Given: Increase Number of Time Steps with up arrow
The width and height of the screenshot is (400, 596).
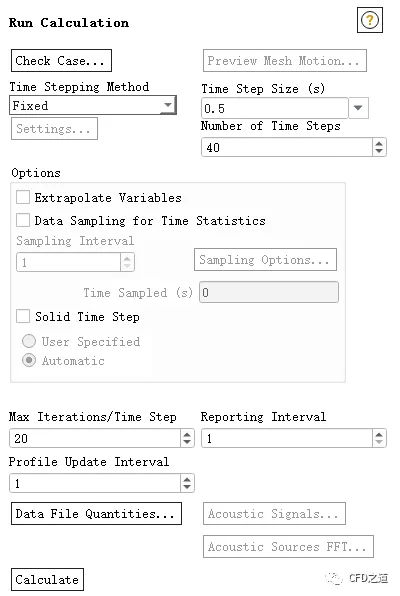Looking at the screenshot, I should [379, 144].
